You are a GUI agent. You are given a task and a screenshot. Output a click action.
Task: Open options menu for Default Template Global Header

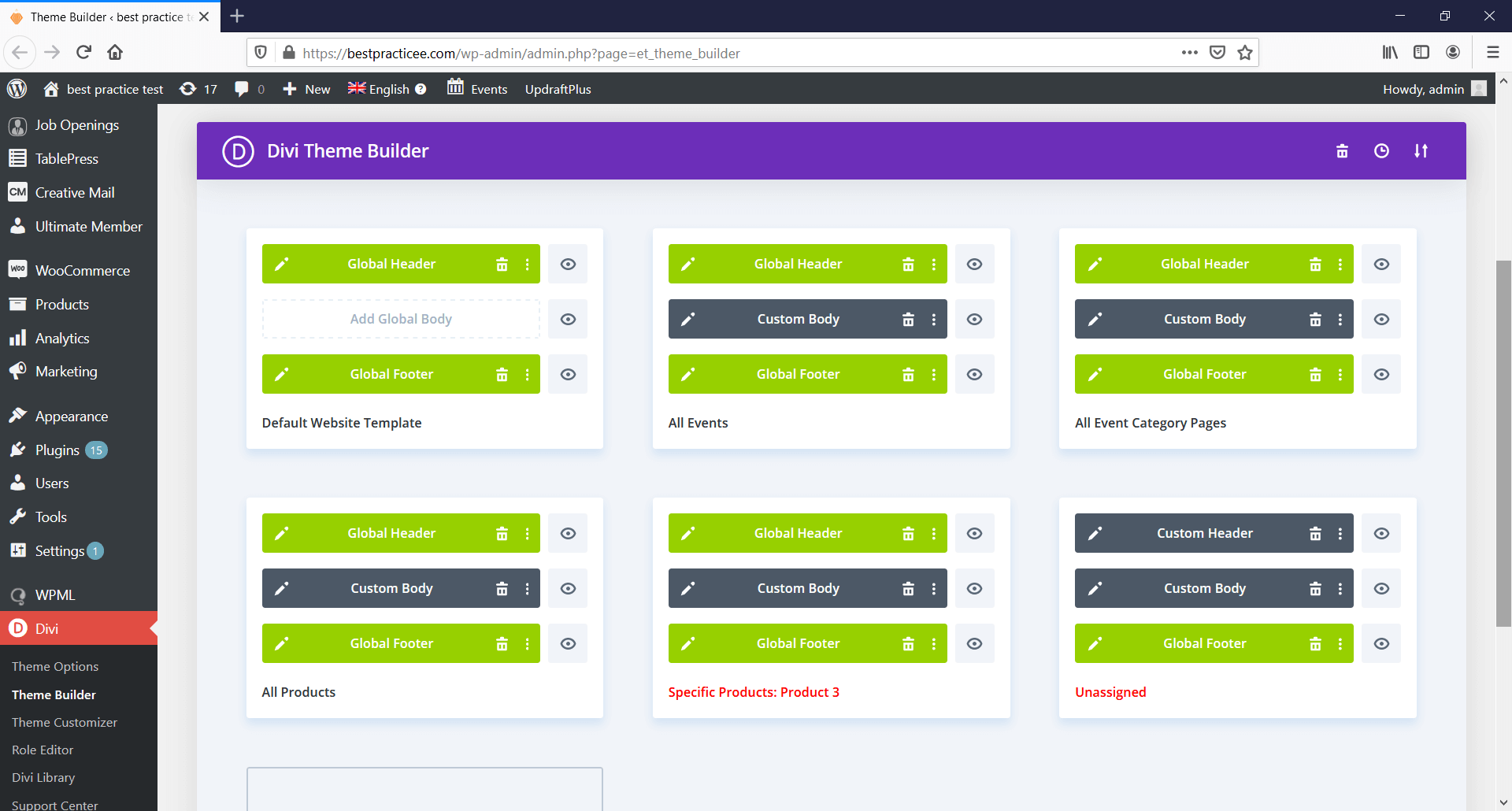tap(527, 265)
